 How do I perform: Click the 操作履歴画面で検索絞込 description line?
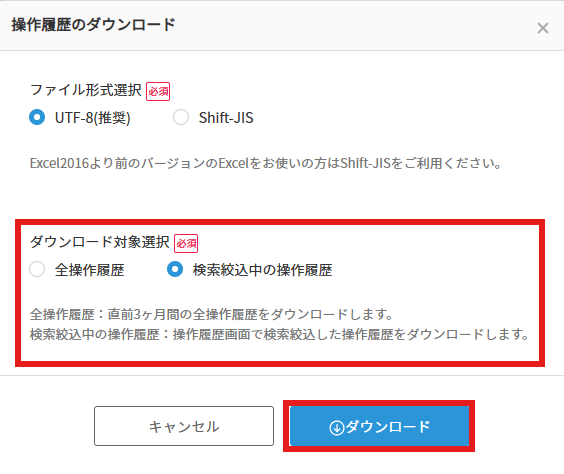(x=279, y=334)
